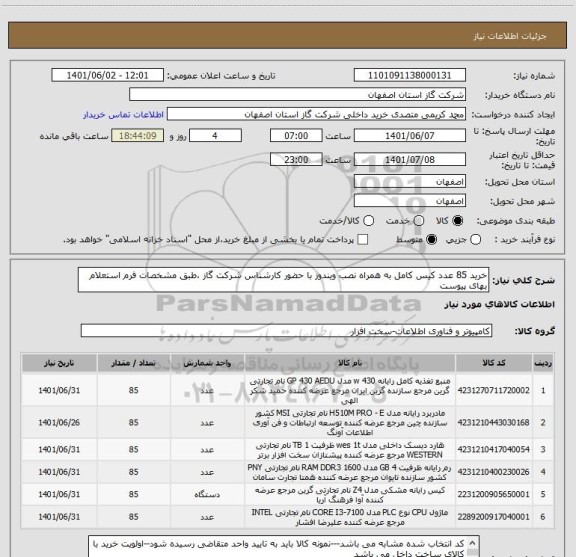
Task: Click the delivery city field اصفهان
Action: (x=410, y=201)
